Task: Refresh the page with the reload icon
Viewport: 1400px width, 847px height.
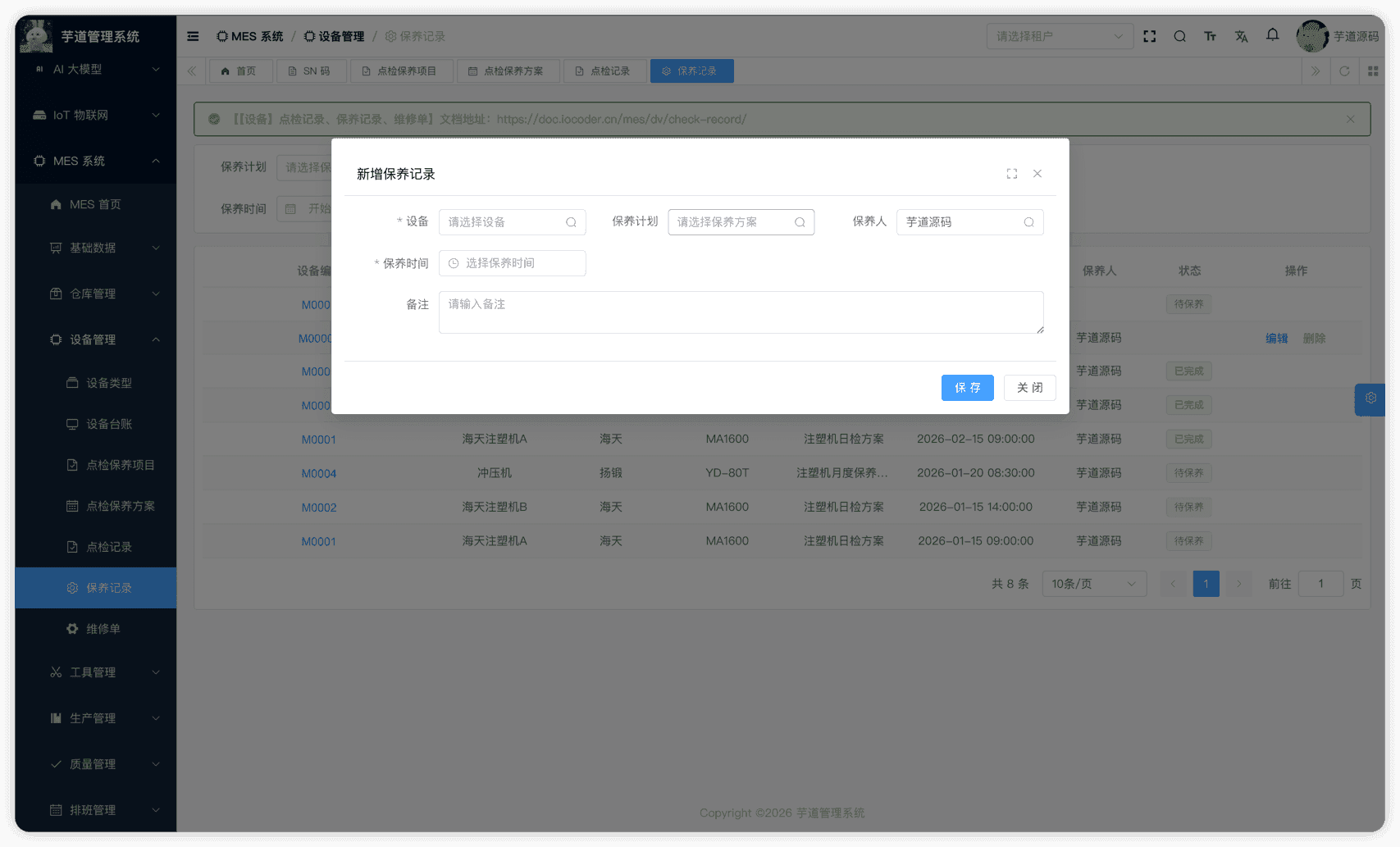Action: tap(1344, 71)
